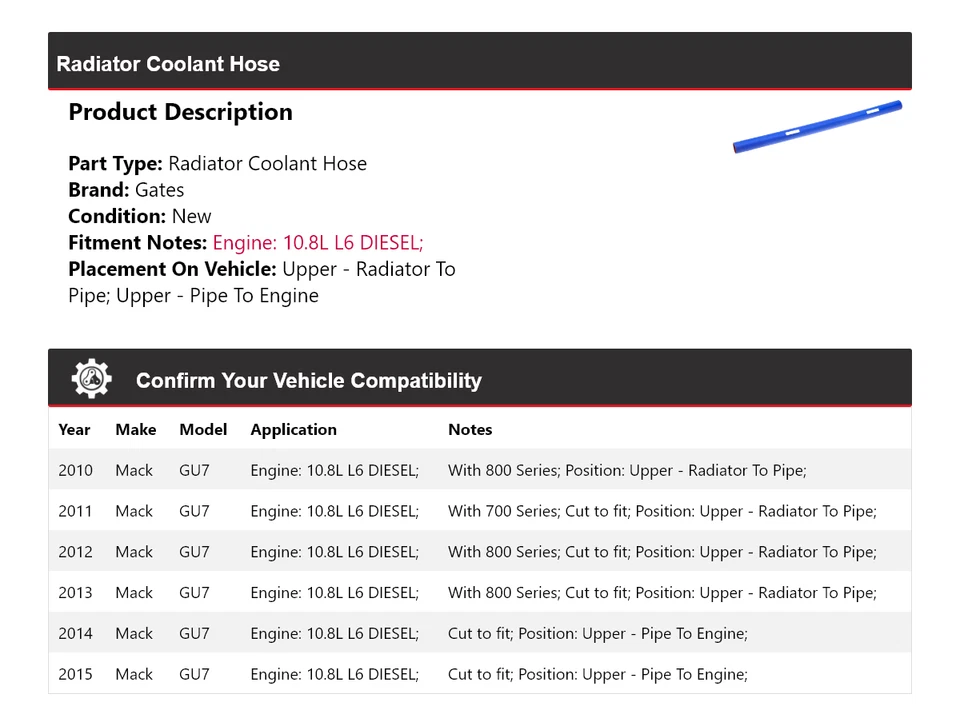This screenshot has width=960, height=726.
Task: Click Mack in the 2010 row
Action: [133, 470]
